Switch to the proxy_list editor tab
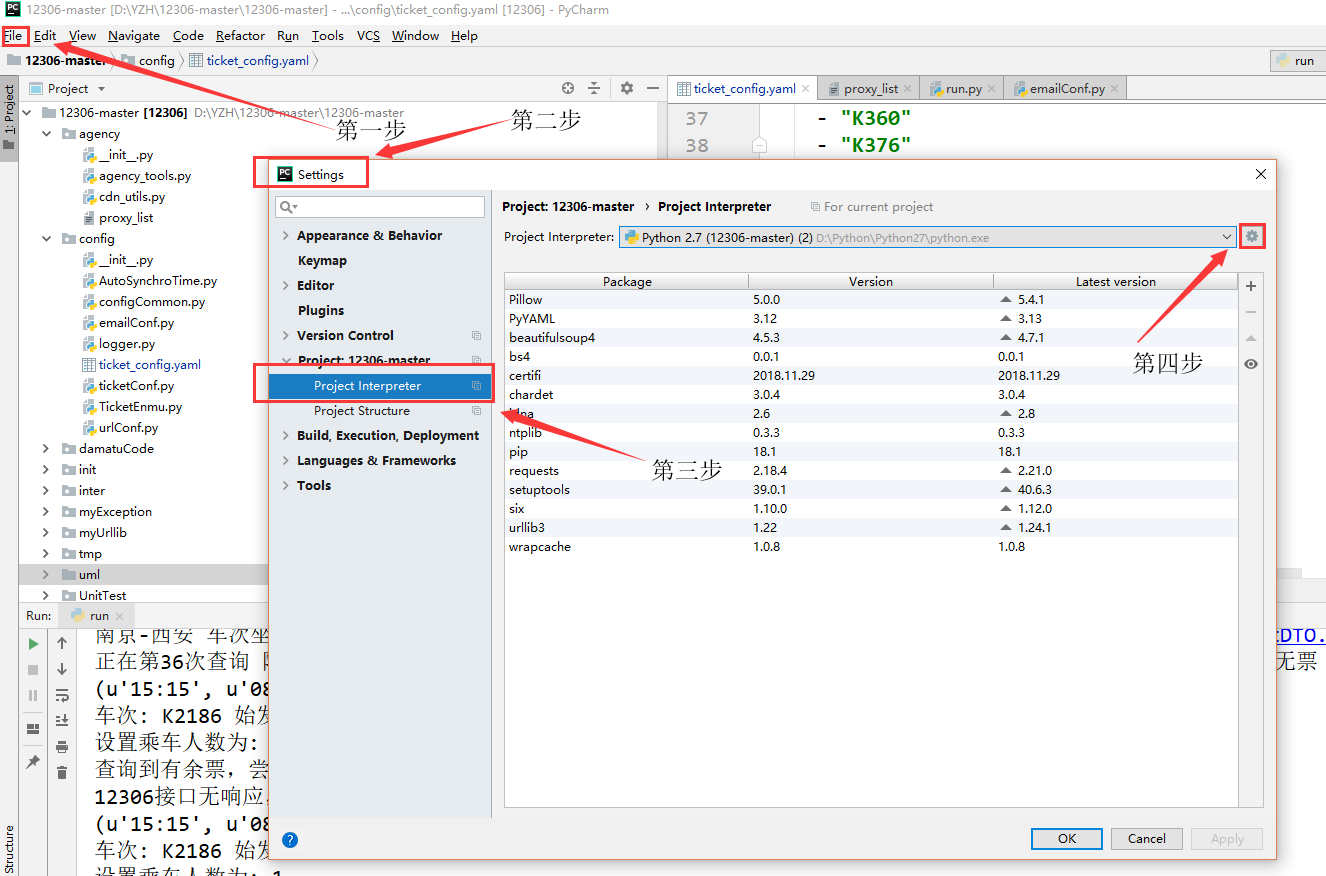The image size is (1326, 876). 868,88
